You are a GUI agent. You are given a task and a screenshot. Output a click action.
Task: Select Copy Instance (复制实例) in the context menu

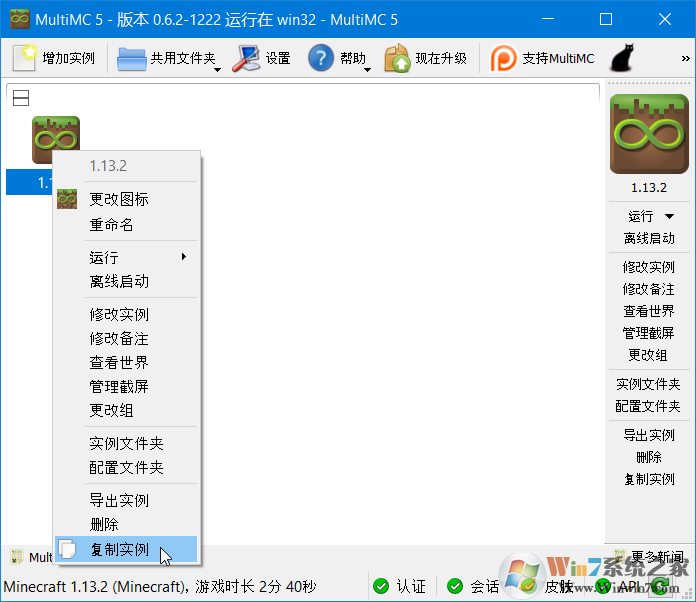coord(119,549)
